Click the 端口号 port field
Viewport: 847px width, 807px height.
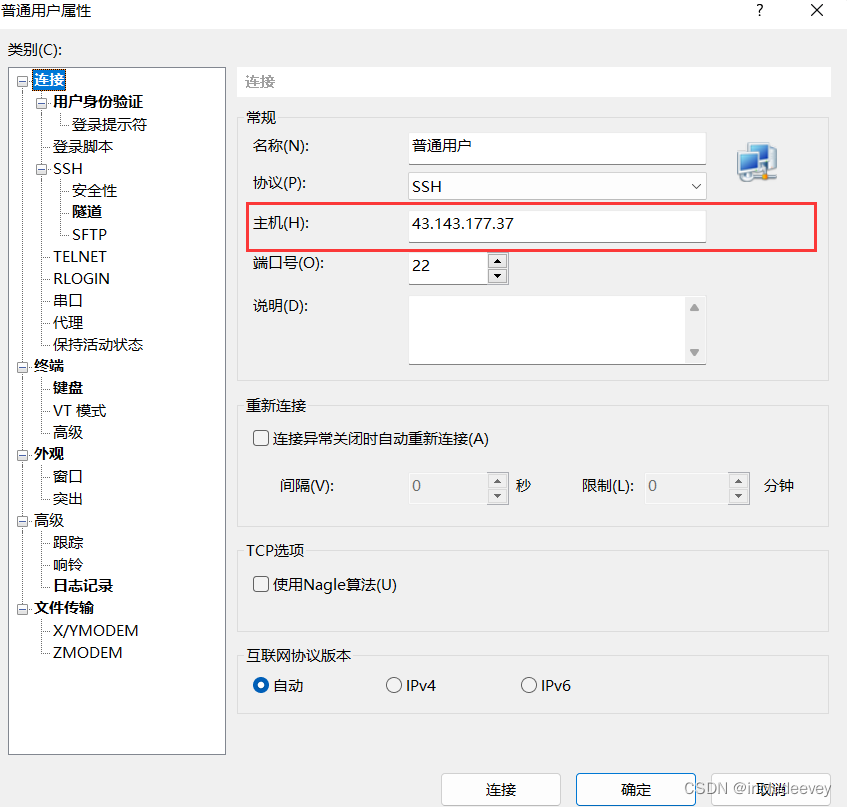click(x=448, y=268)
